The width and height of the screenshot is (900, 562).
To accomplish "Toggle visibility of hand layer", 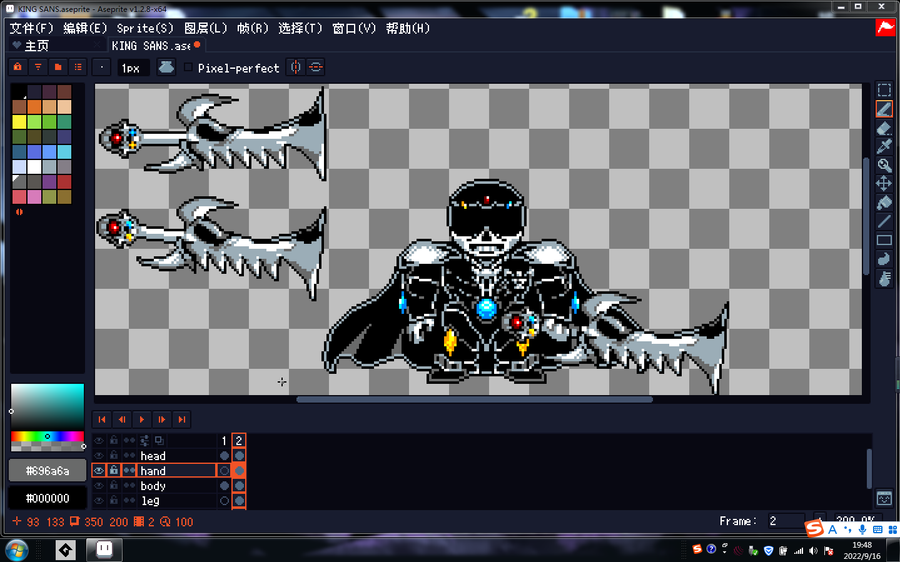I will point(99,471).
